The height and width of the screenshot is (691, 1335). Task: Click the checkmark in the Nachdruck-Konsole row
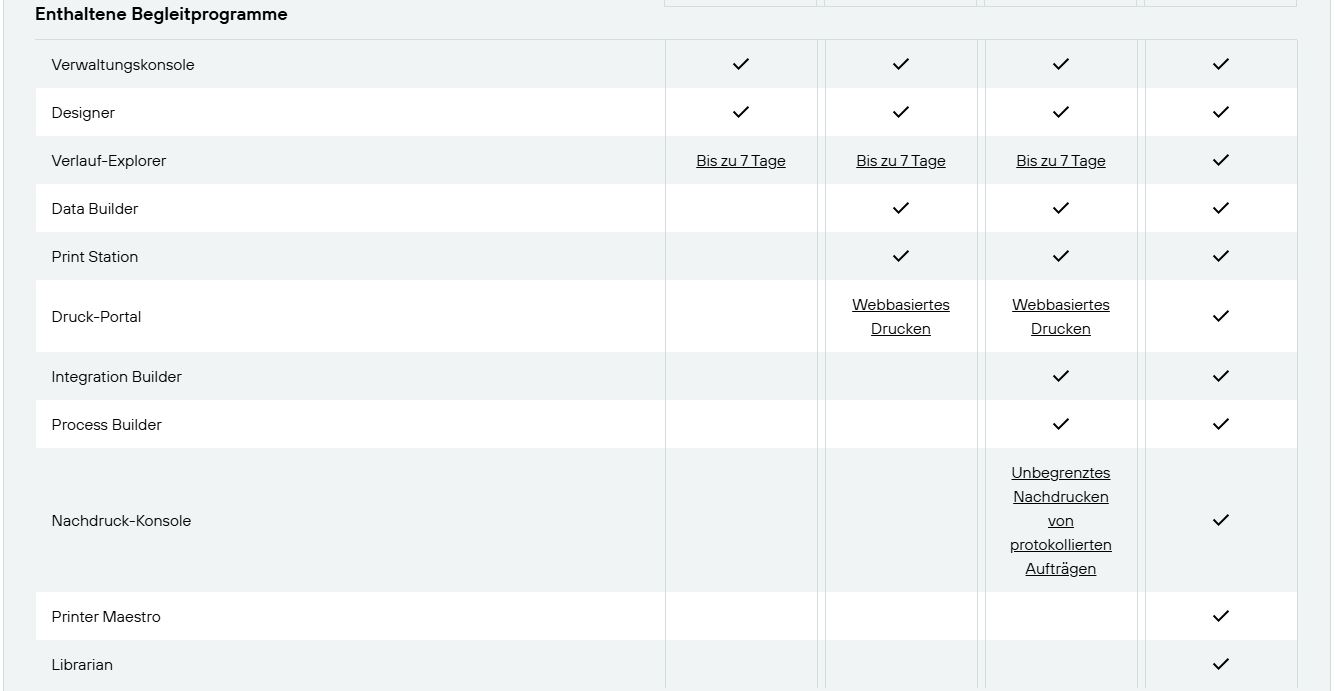coord(1220,520)
